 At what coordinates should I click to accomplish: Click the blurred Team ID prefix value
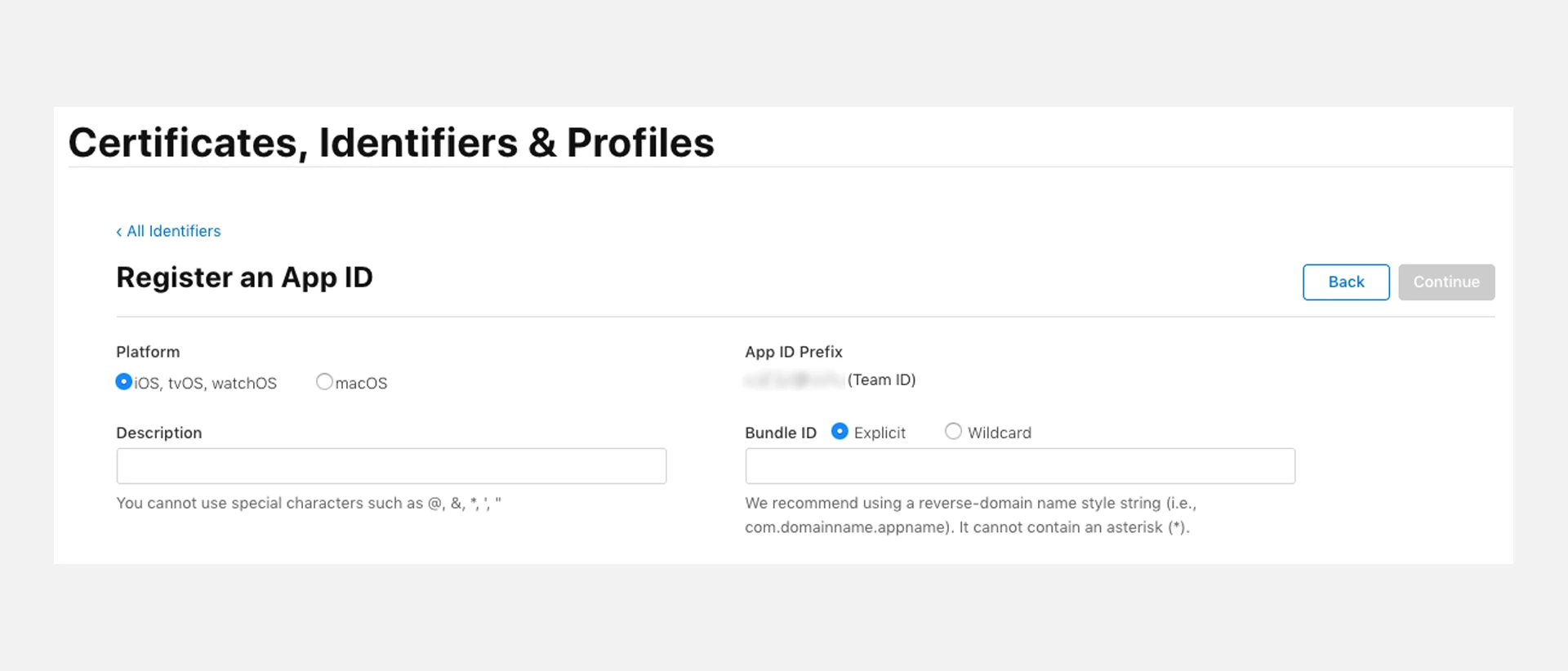click(794, 380)
